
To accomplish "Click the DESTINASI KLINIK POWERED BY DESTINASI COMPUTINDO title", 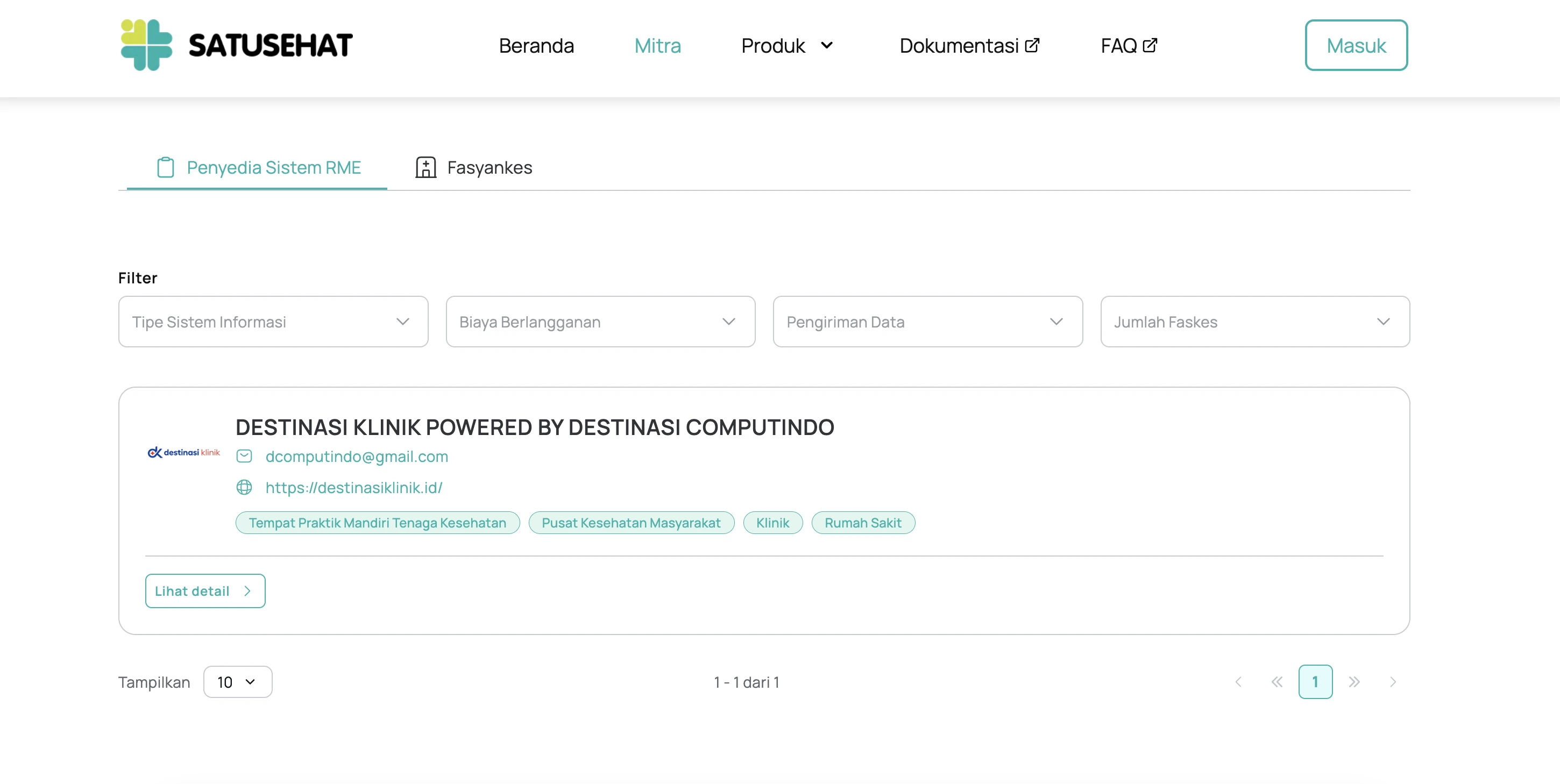I will 535,427.
